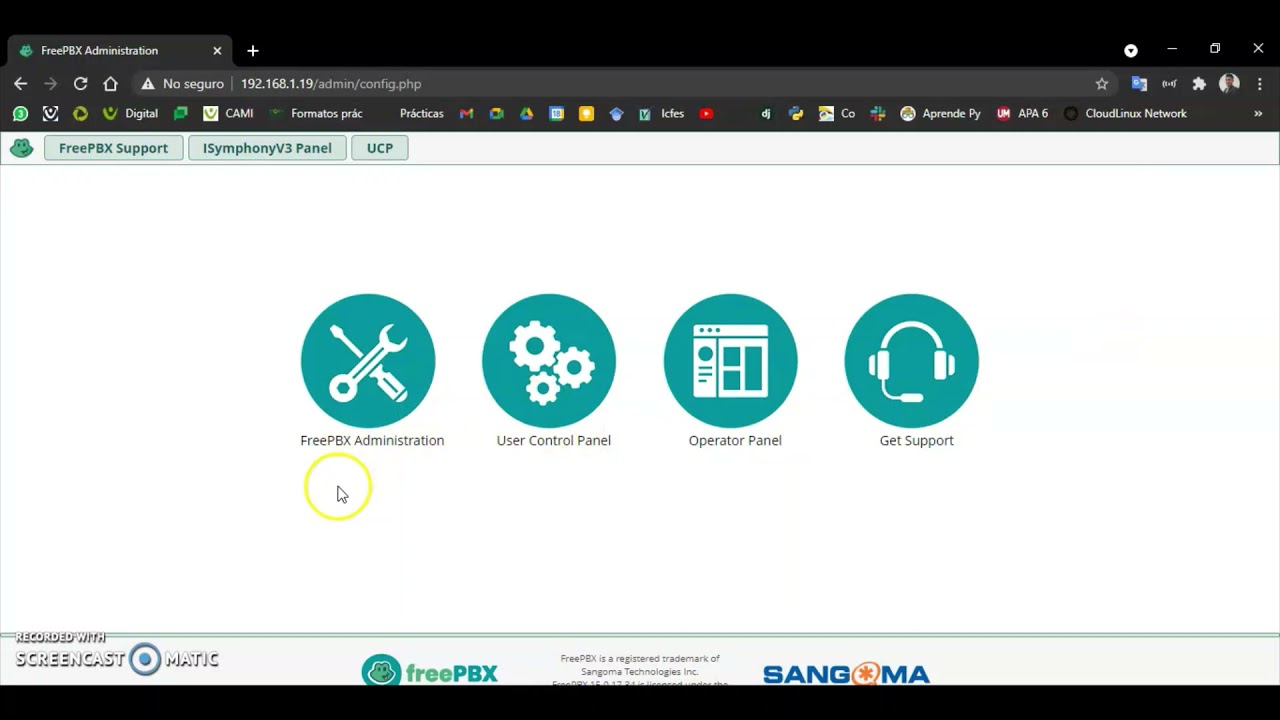Click the FreePBX Administration text label
The height and width of the screenshot is (720, 1280).
click(372, 440)
